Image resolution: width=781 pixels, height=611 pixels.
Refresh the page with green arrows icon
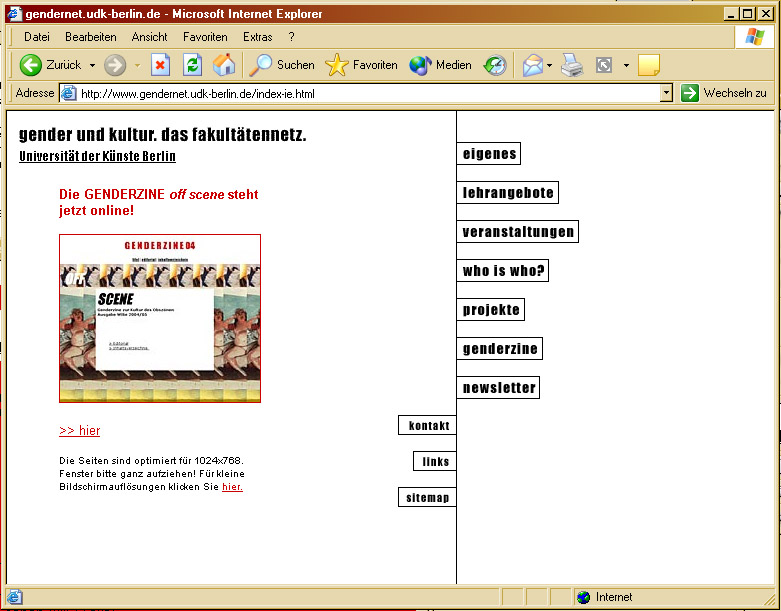(x=192, y=65)
